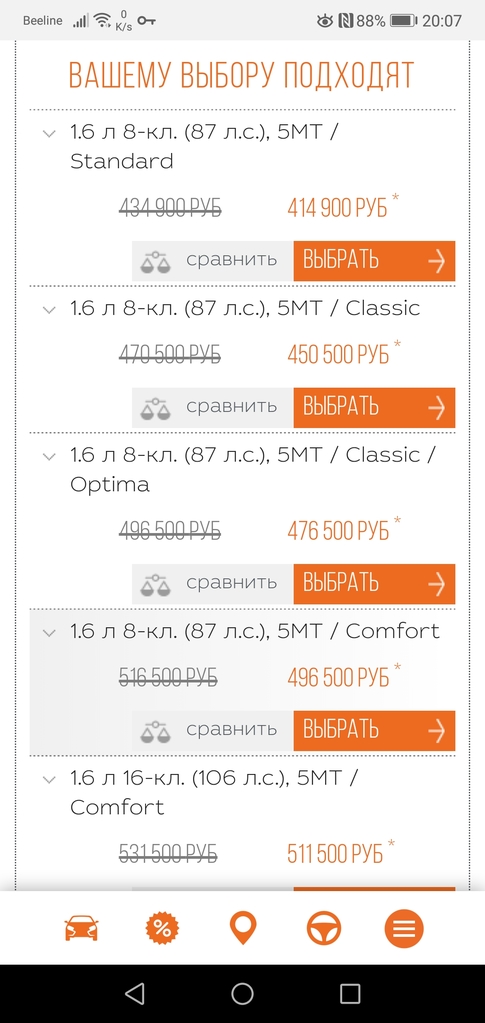
Task: Expand the 5MT / Standard trim details
Action: click(49, 134)
